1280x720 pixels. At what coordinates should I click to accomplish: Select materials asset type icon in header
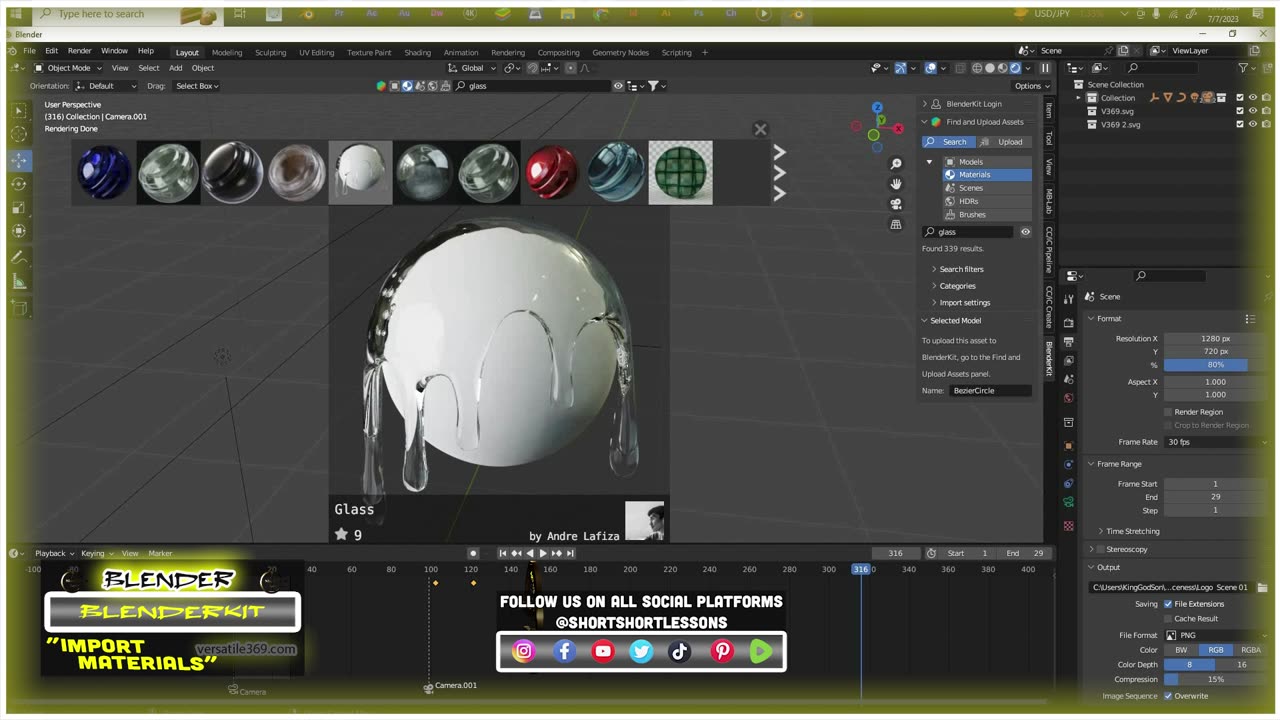point(407,86)
